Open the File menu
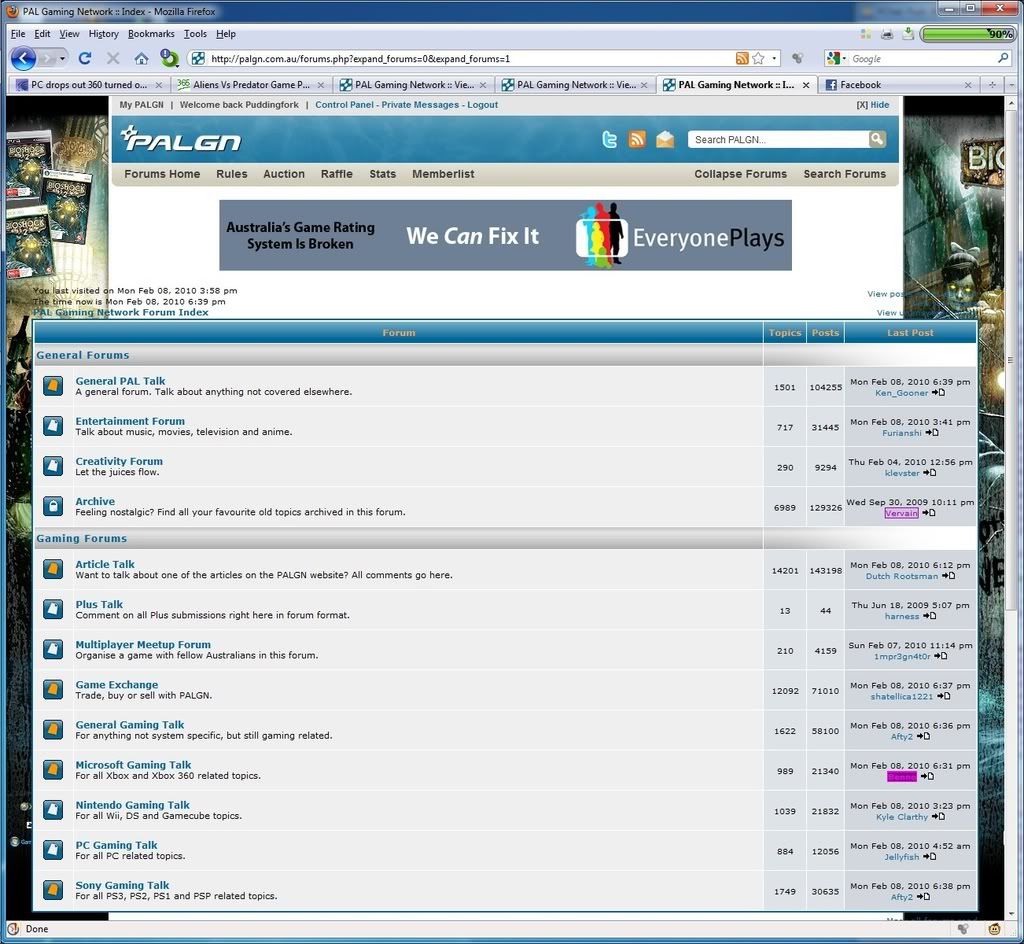 (18, 34)
